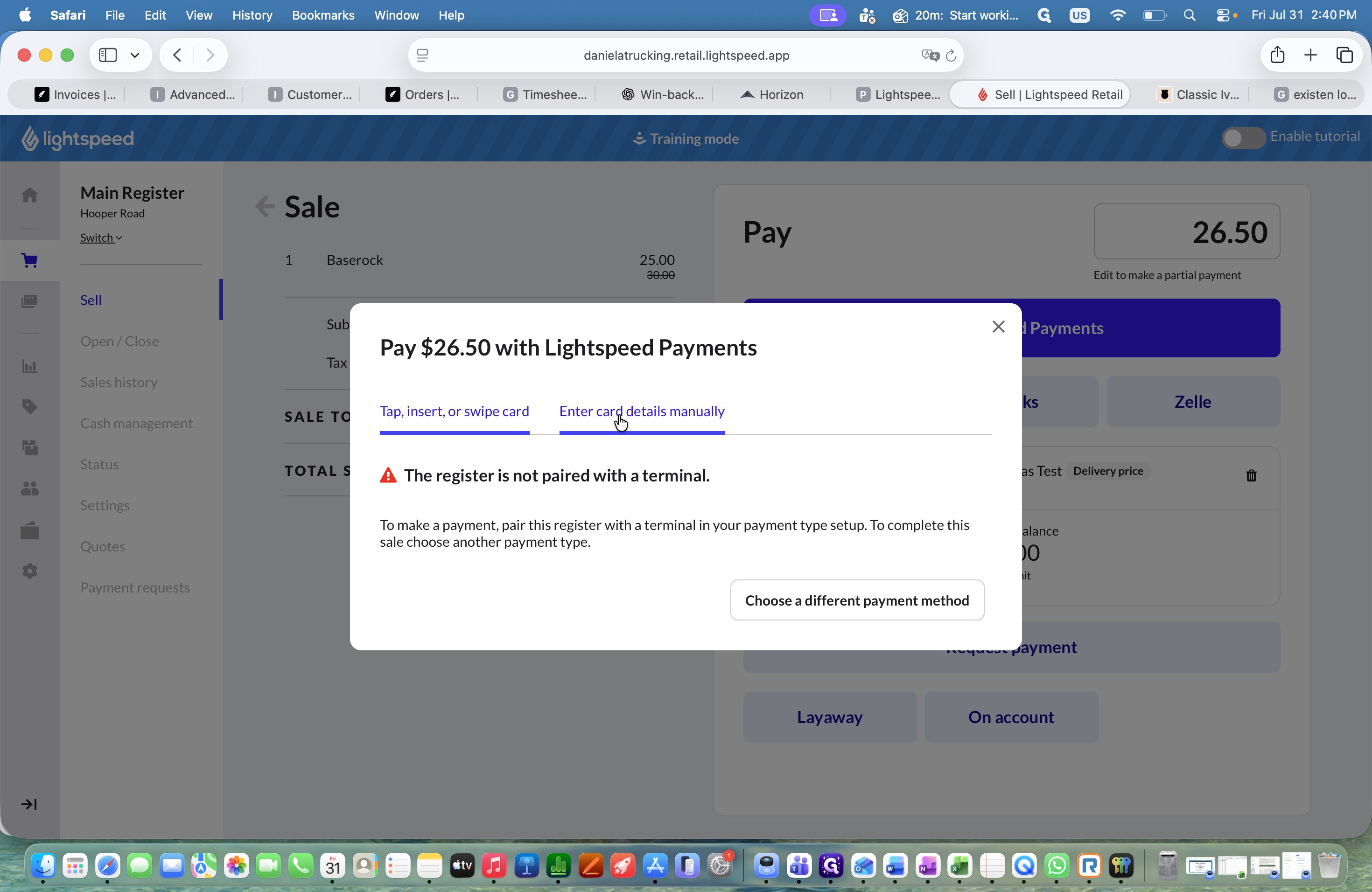Click the 'Training mode' label
Image resolution: width=1372 pixels, height=892 pixels.
(x=686, y=138)
